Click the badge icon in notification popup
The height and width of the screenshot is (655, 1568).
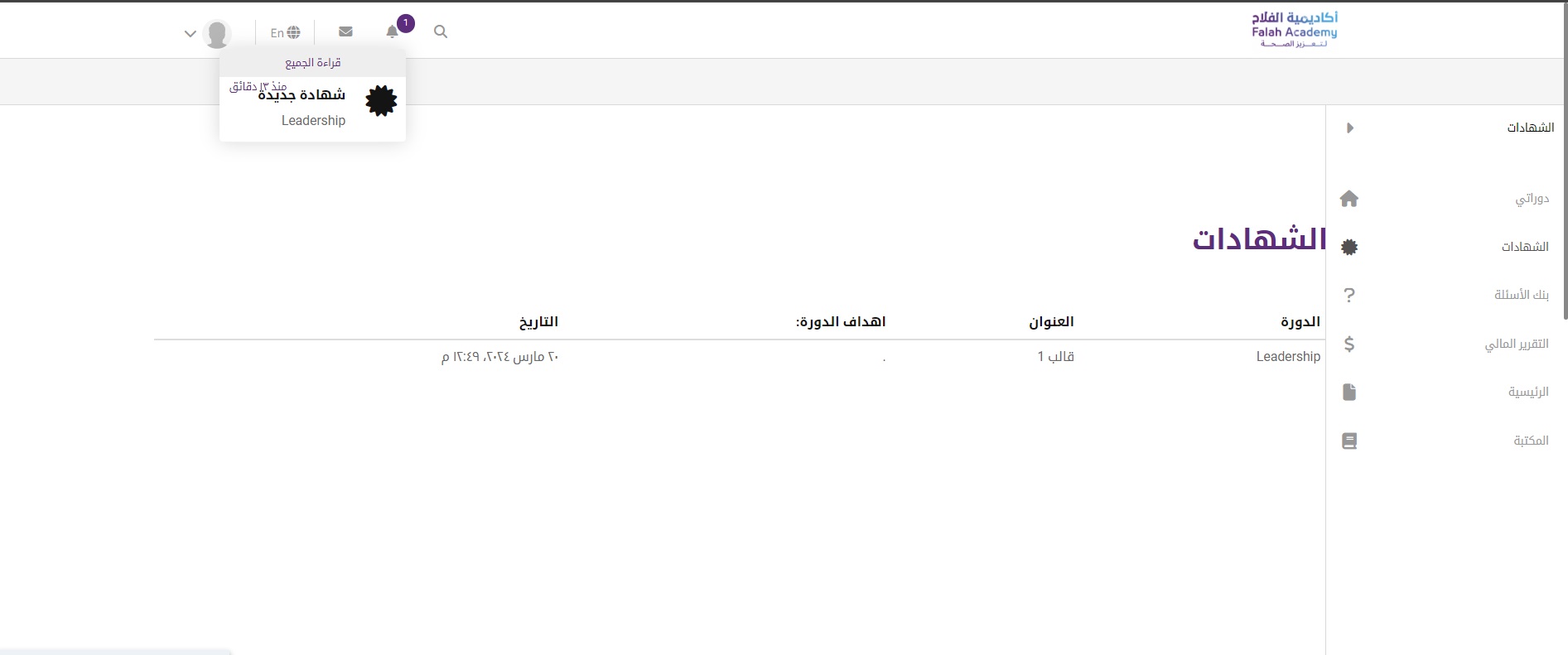(381, 101)
